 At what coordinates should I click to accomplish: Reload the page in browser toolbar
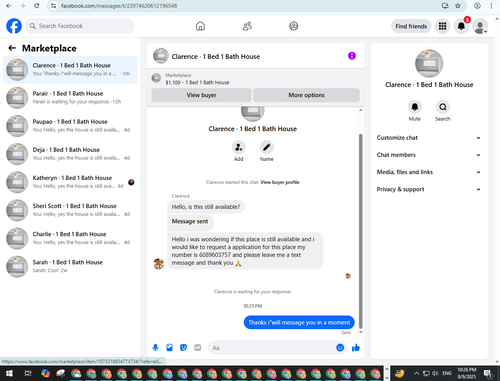point(37,6)
